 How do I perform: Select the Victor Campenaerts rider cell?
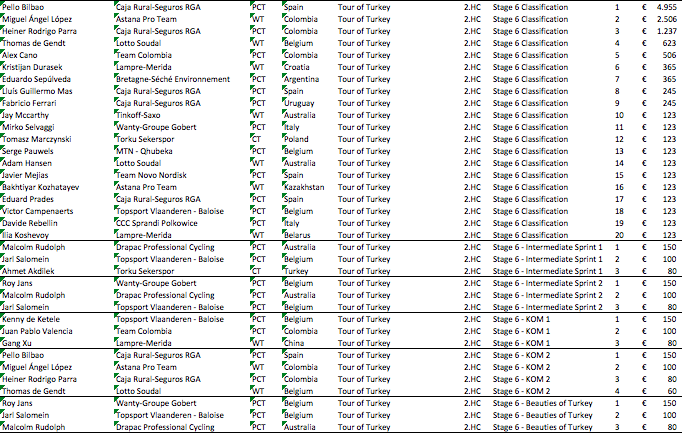coord(37,211)
